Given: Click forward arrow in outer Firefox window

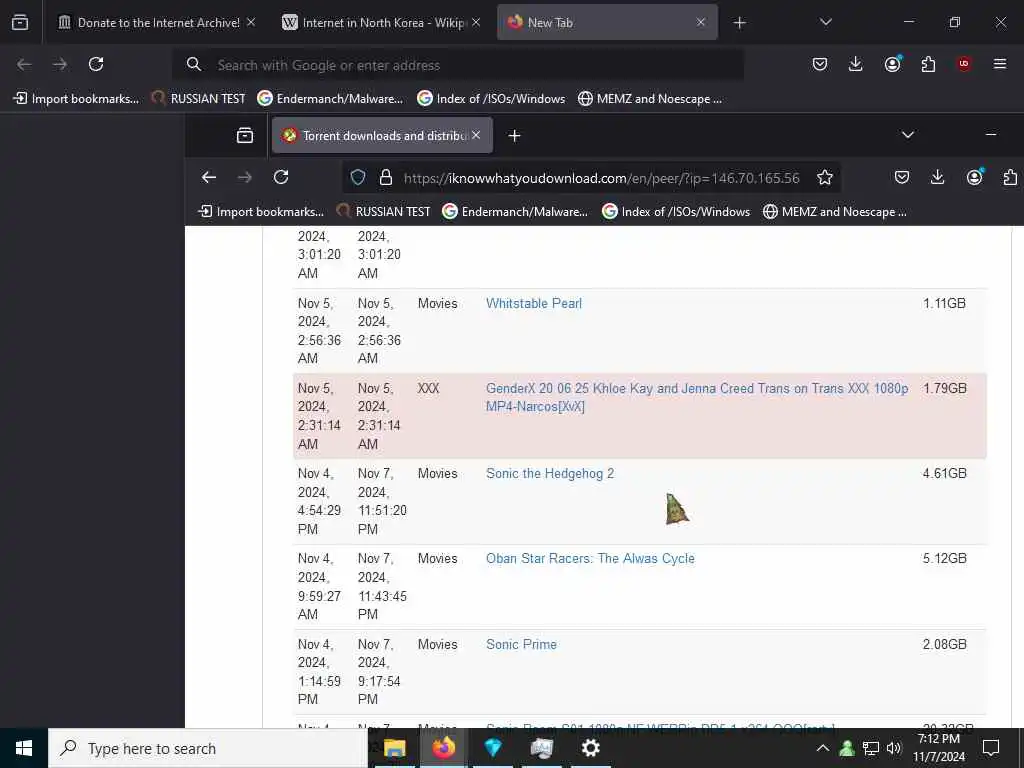Looking at the screenshot, I should [60, 64].
